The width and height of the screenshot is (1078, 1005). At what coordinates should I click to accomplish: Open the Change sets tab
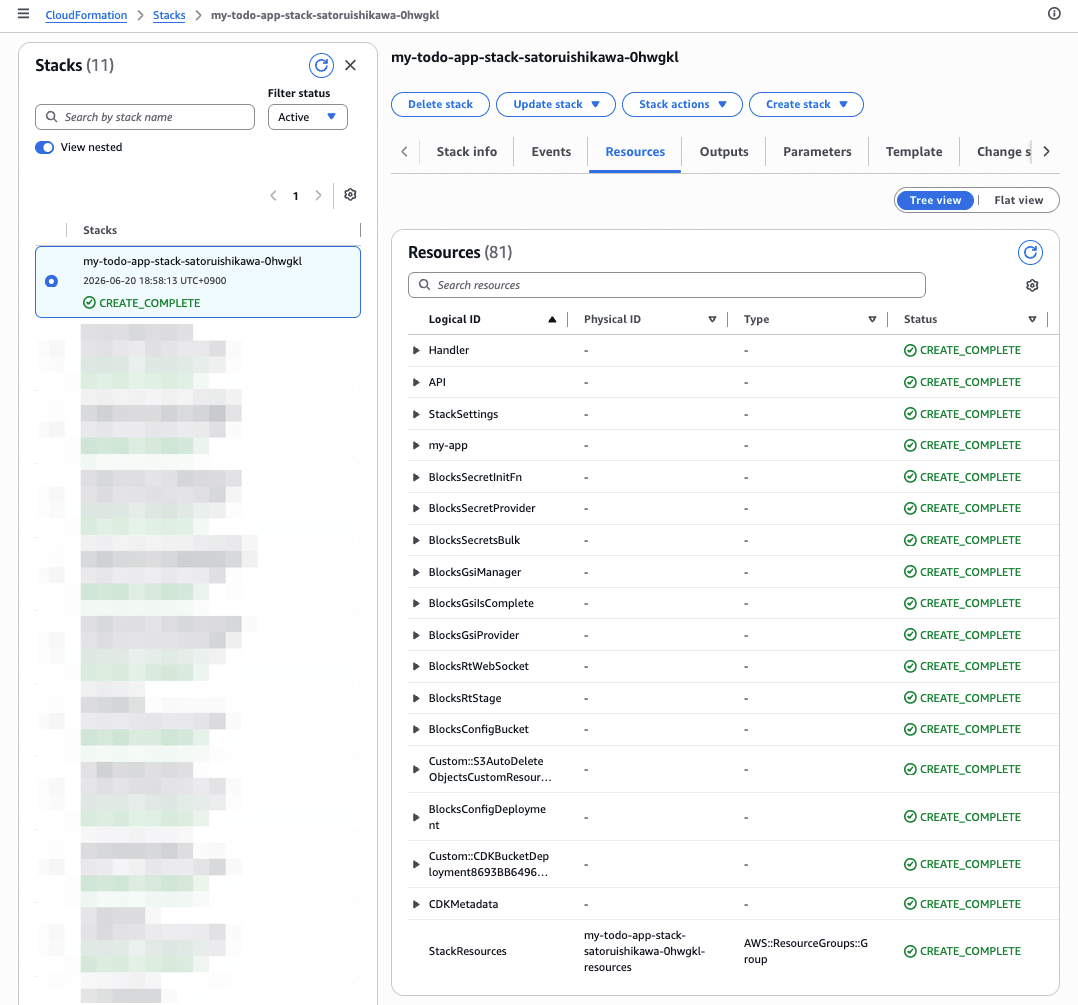click(x=1003, y=152)
